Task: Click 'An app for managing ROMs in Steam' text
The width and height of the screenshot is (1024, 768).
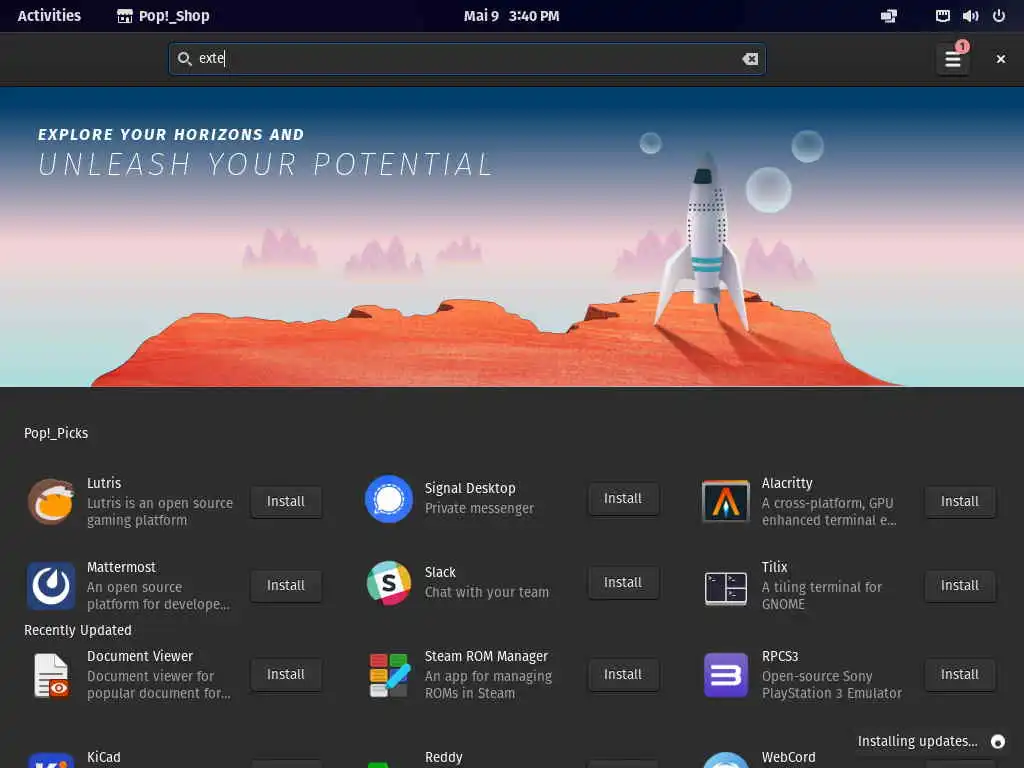Action: (488, 684)
